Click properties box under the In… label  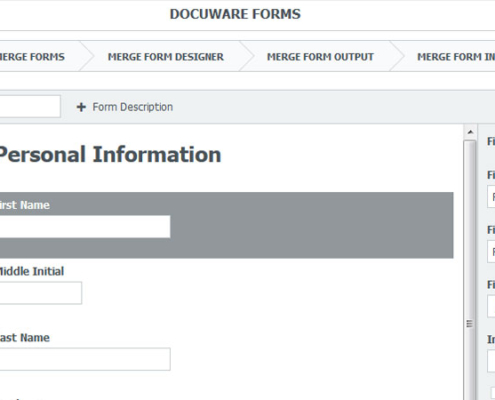point(491,361)
